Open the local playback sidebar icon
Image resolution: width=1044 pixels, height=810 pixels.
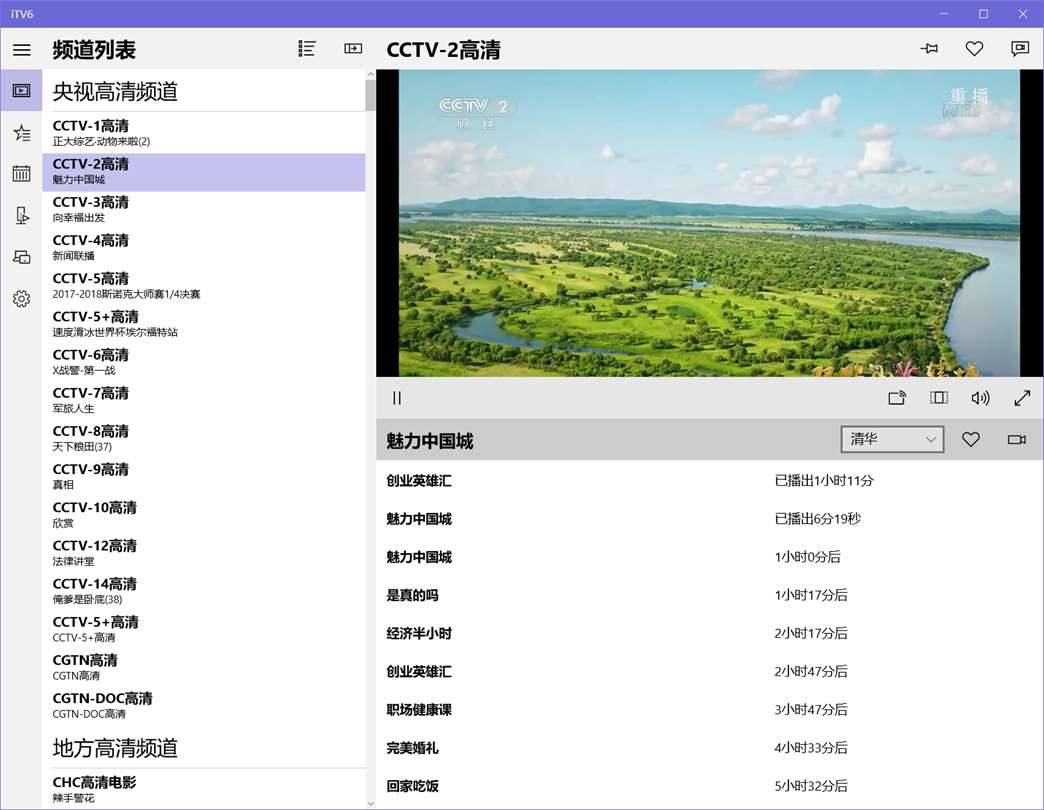tap(21, 216)
